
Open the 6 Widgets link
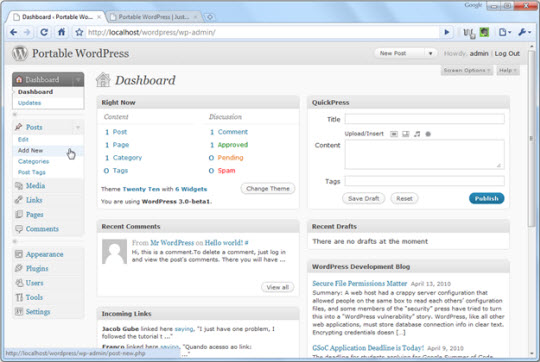click(x=191, y=189)
